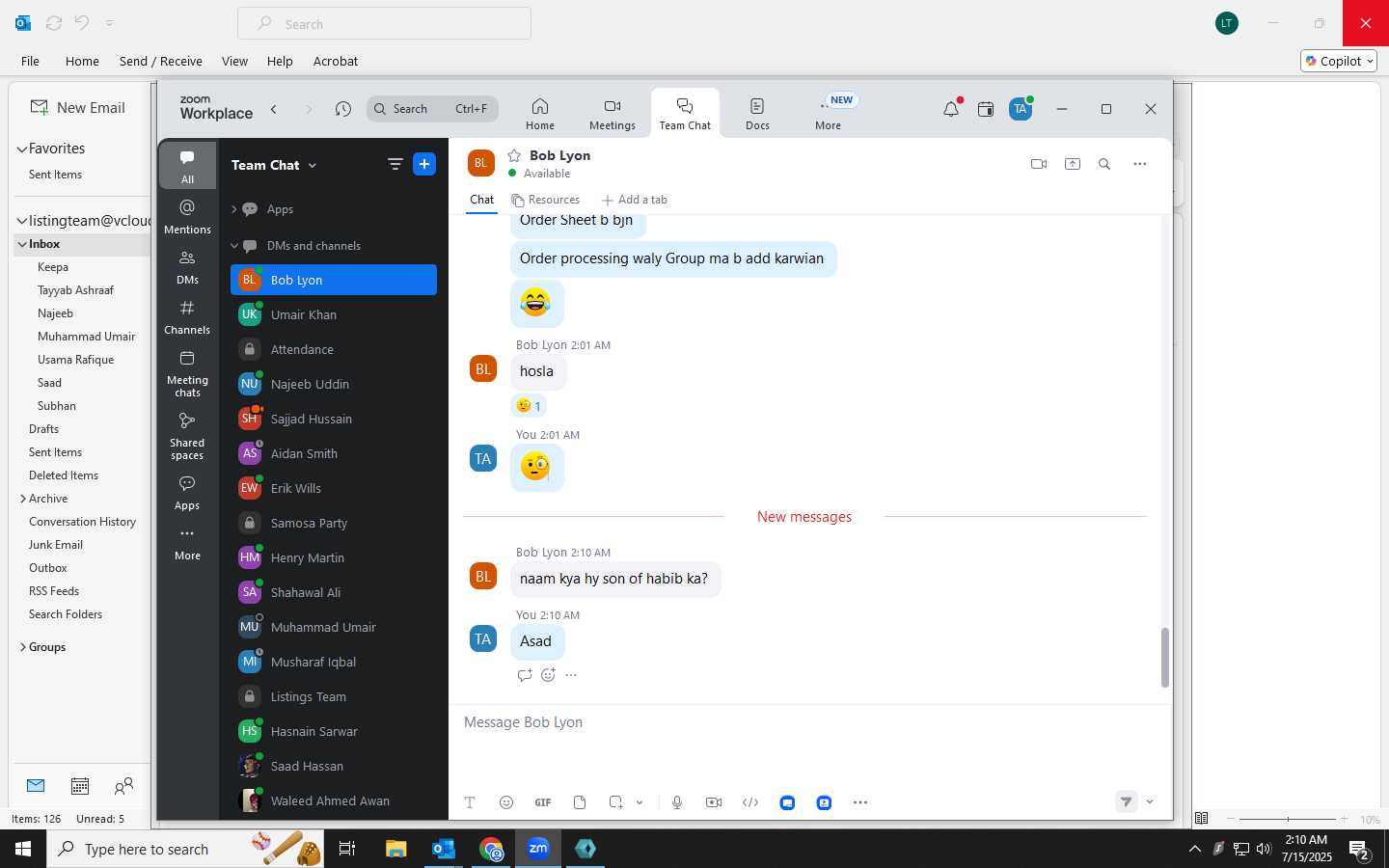The image size is (1389, 868).
Task: Open the Team Chat filter icon
Action: coord(395,164)
